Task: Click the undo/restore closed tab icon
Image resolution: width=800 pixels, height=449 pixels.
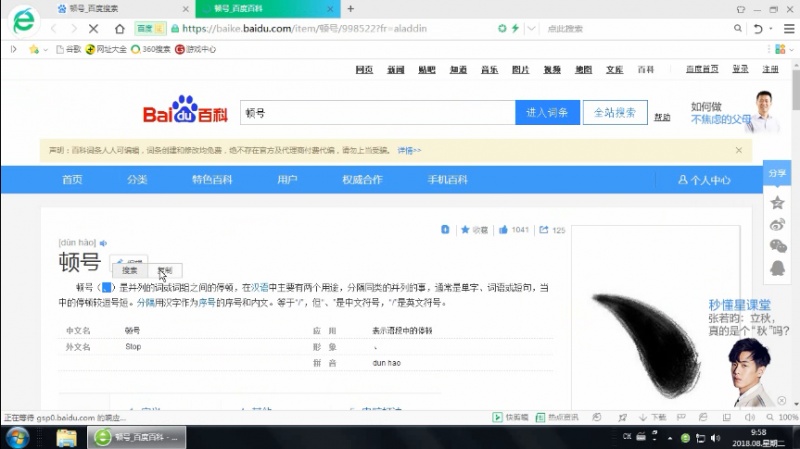Action: point(758,29)
